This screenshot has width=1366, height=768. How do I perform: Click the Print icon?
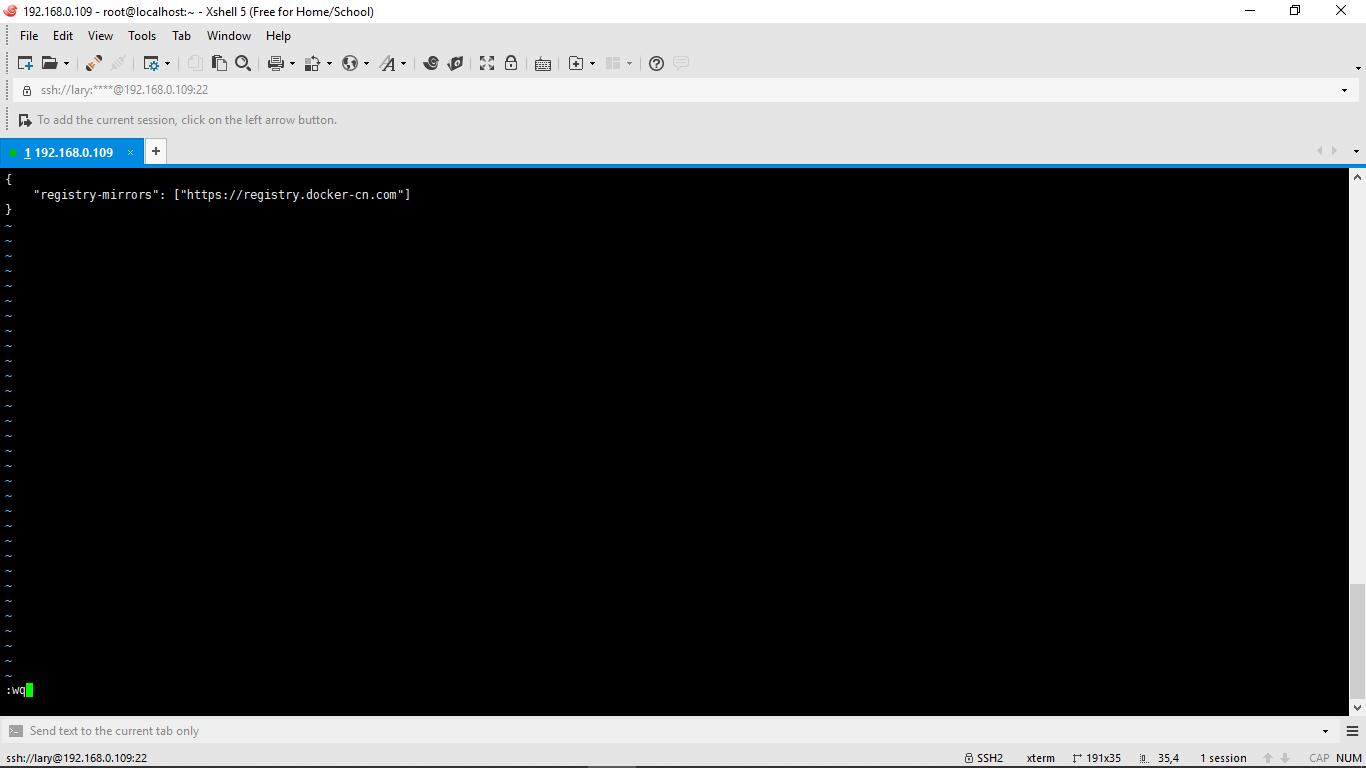pos(276,63)
